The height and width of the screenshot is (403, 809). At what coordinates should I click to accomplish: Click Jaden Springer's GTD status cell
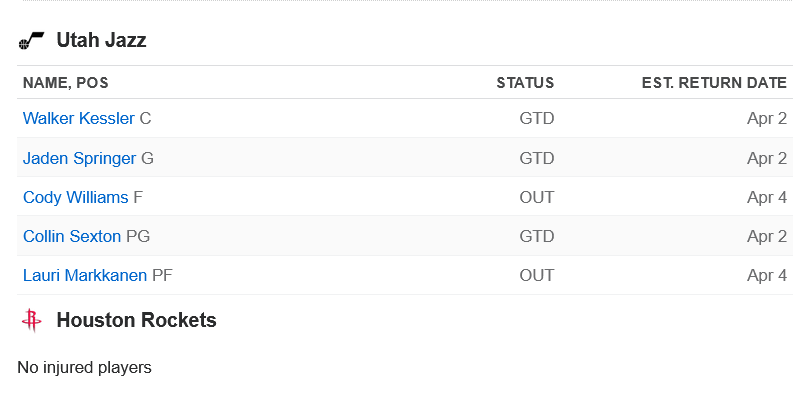click(x=537, y=158)
